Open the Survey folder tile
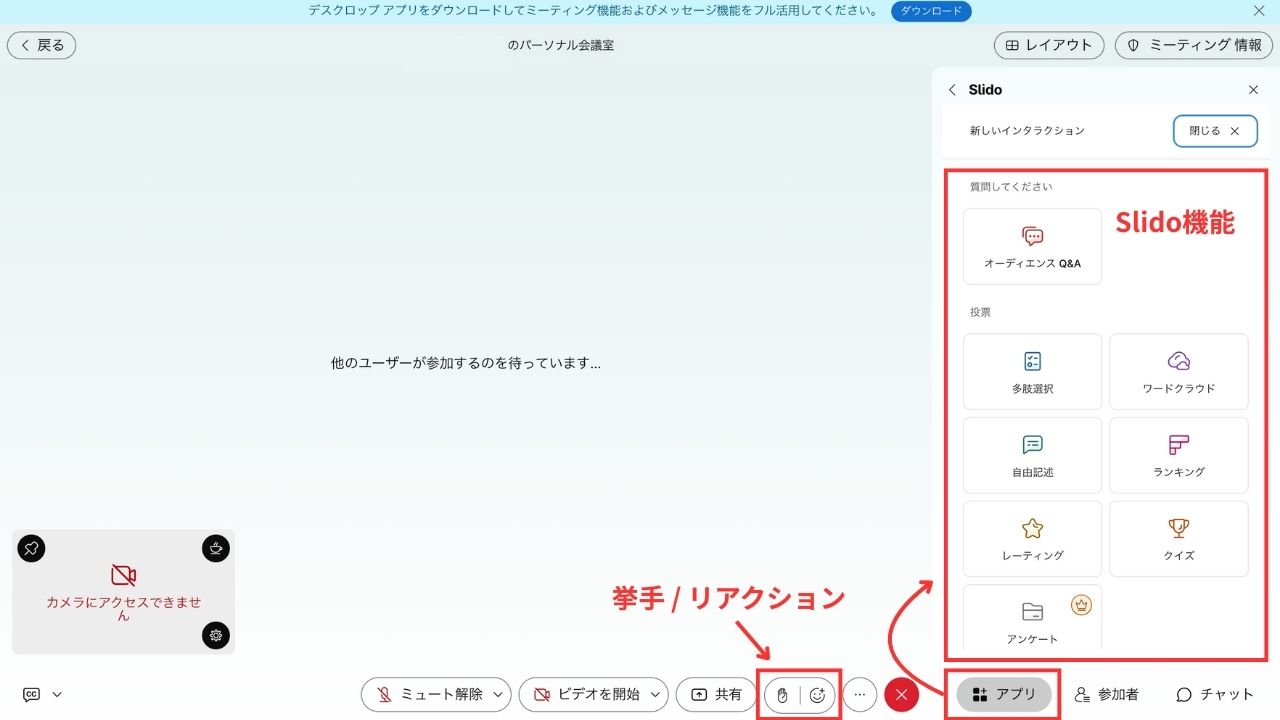This screenshot has width=1280, height=720. 1032,620
